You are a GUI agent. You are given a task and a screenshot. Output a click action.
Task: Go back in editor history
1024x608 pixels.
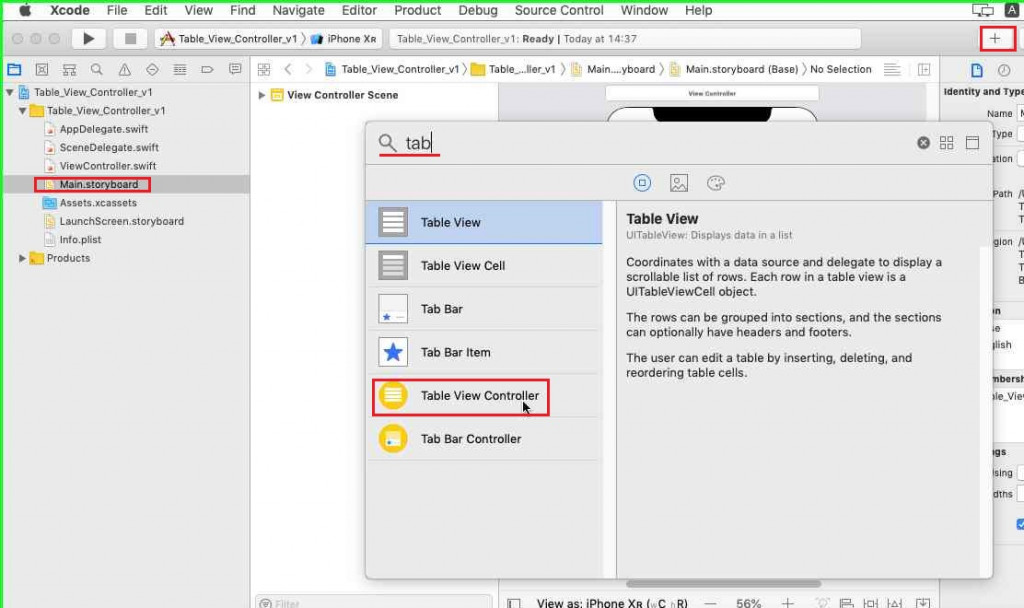pos(288,69)
